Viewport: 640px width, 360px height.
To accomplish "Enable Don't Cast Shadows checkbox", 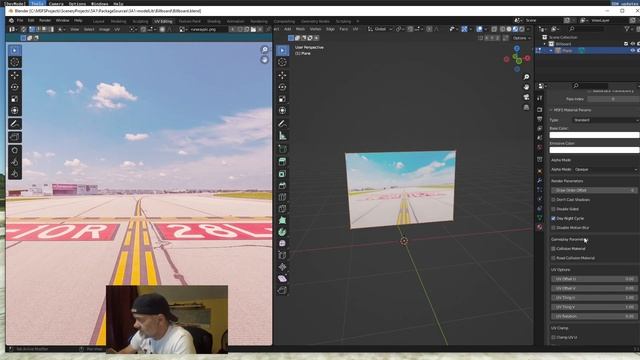I will pos(553,200).
